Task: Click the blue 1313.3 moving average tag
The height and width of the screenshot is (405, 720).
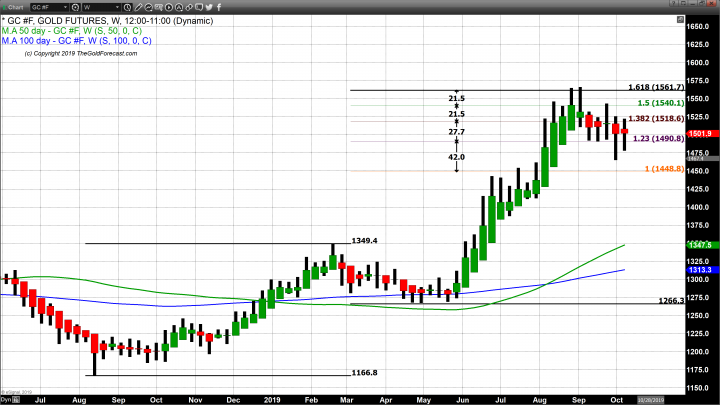Action: click(x=699, y=269)
